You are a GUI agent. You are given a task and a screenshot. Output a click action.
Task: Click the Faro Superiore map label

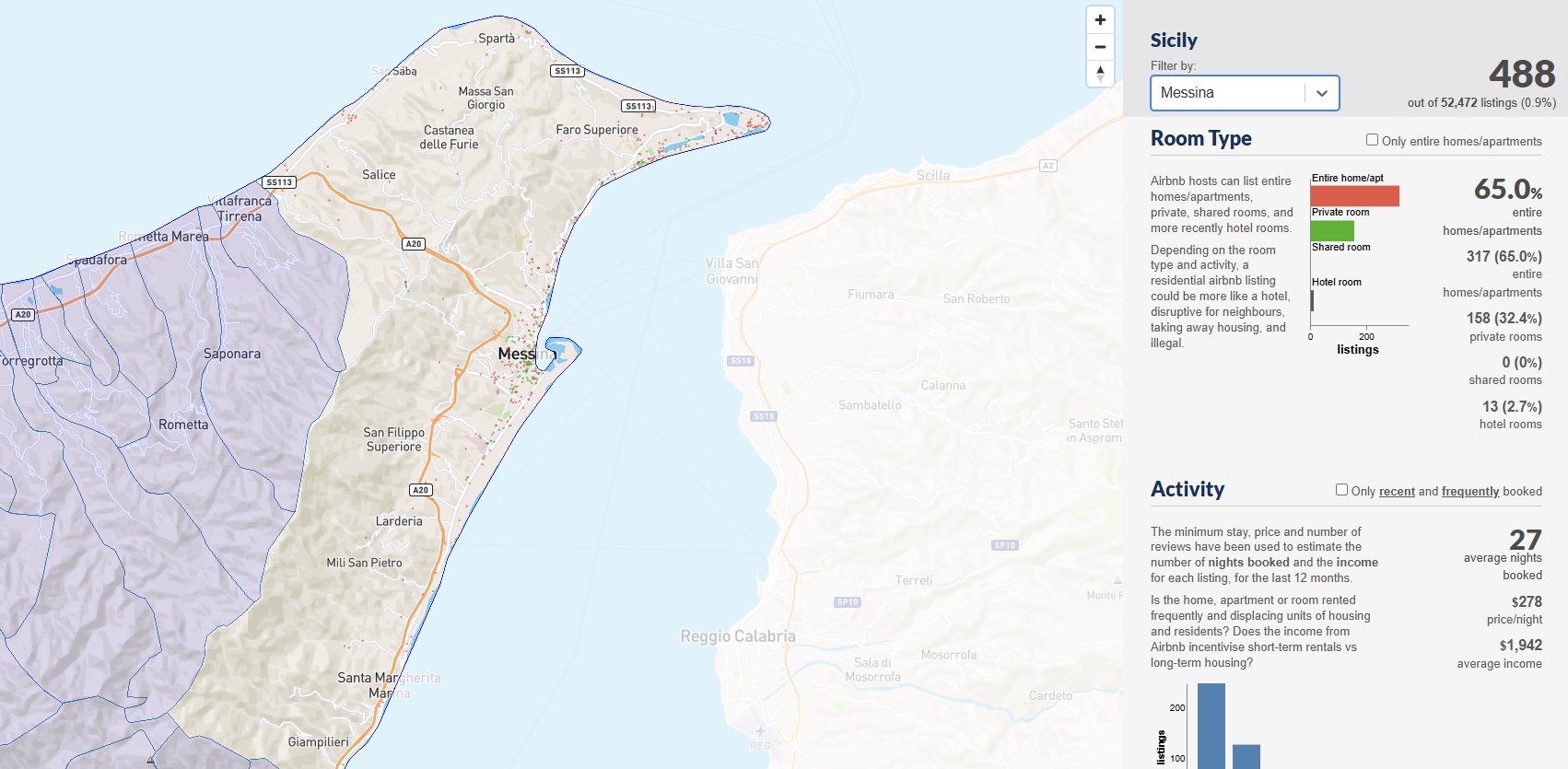pos(597,130)
